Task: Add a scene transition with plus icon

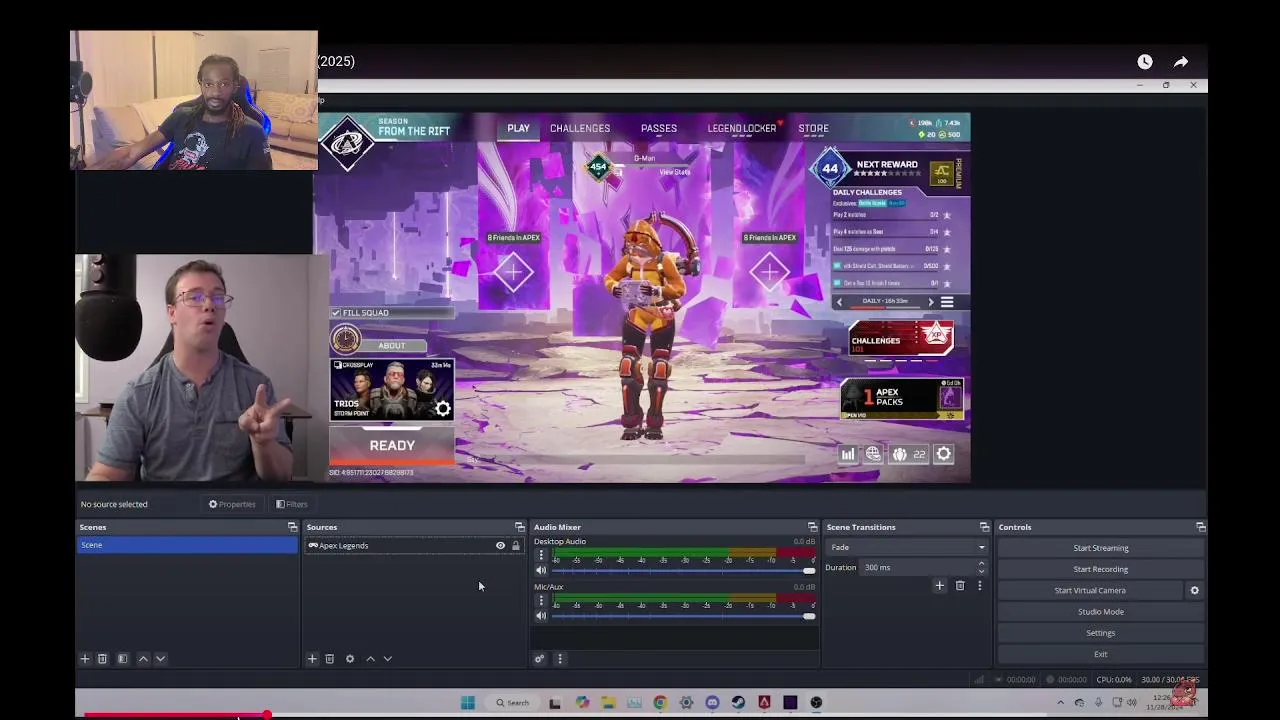Action: (939, 586)
